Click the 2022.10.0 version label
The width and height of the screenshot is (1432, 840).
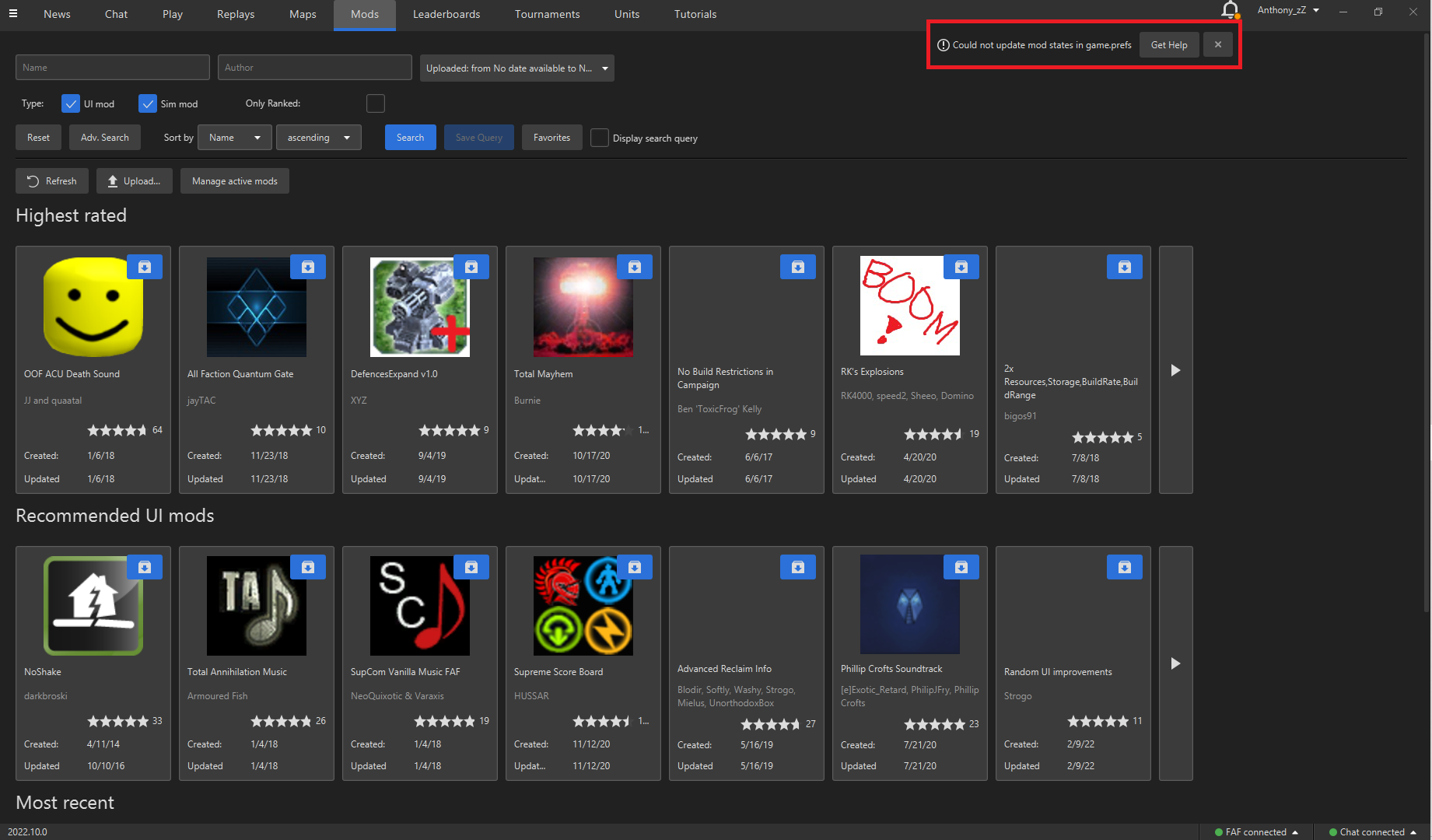pos(27,832)
